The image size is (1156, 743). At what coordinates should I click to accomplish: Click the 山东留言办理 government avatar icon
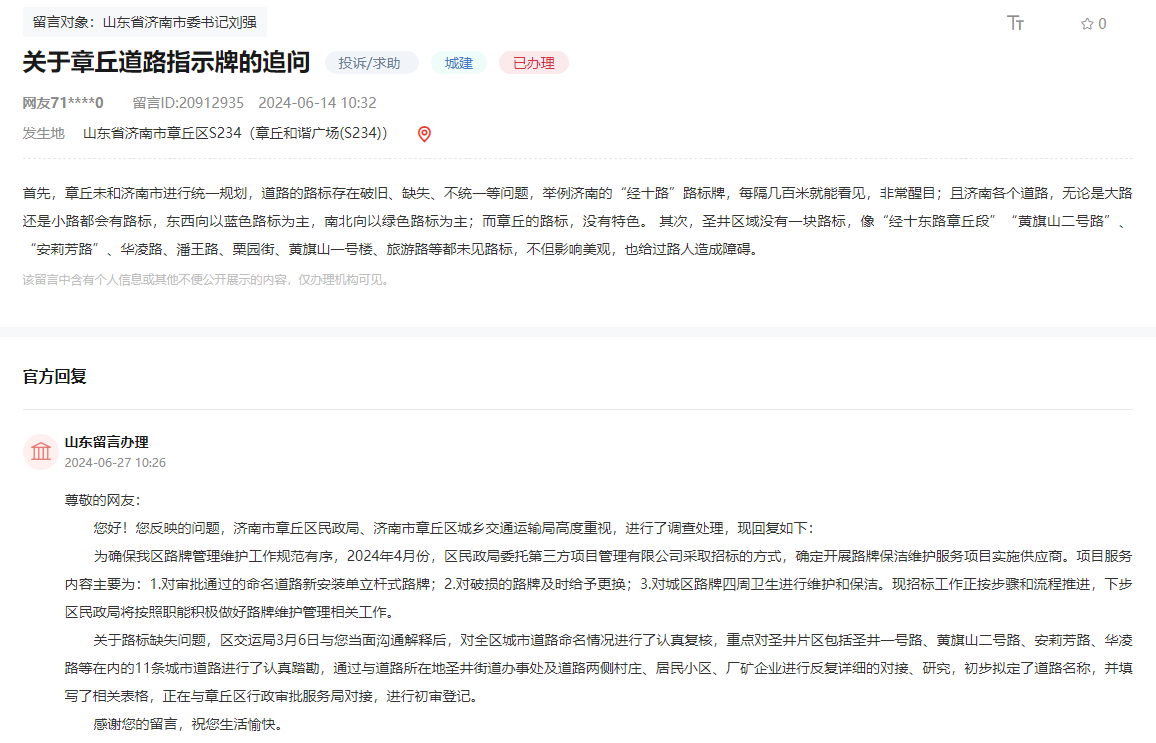pyautogui.click(x=41, y=451)
